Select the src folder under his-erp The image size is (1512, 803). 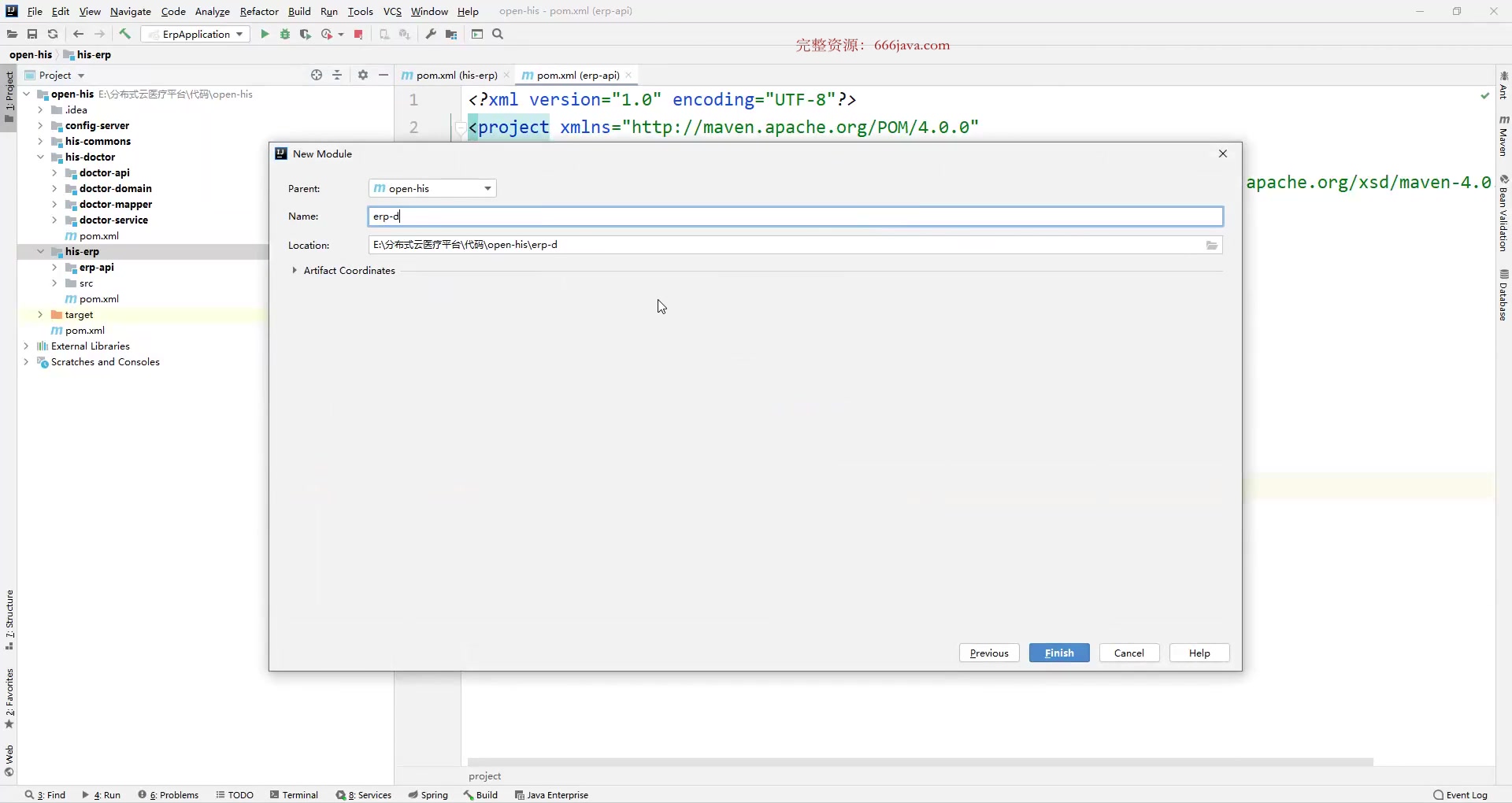[x=86, y=283]
